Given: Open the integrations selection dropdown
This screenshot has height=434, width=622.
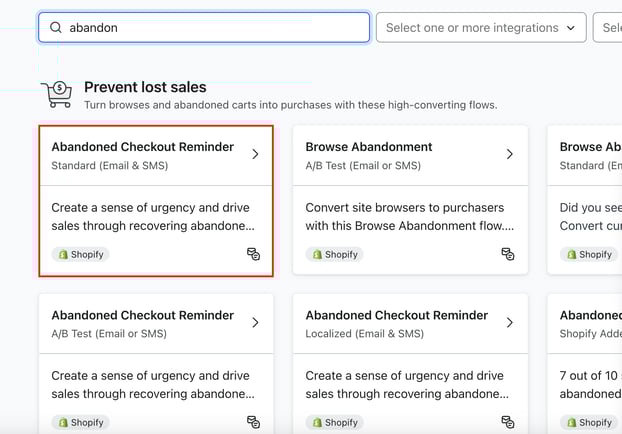Looking at the screenshot, I should tap(480, 28).
